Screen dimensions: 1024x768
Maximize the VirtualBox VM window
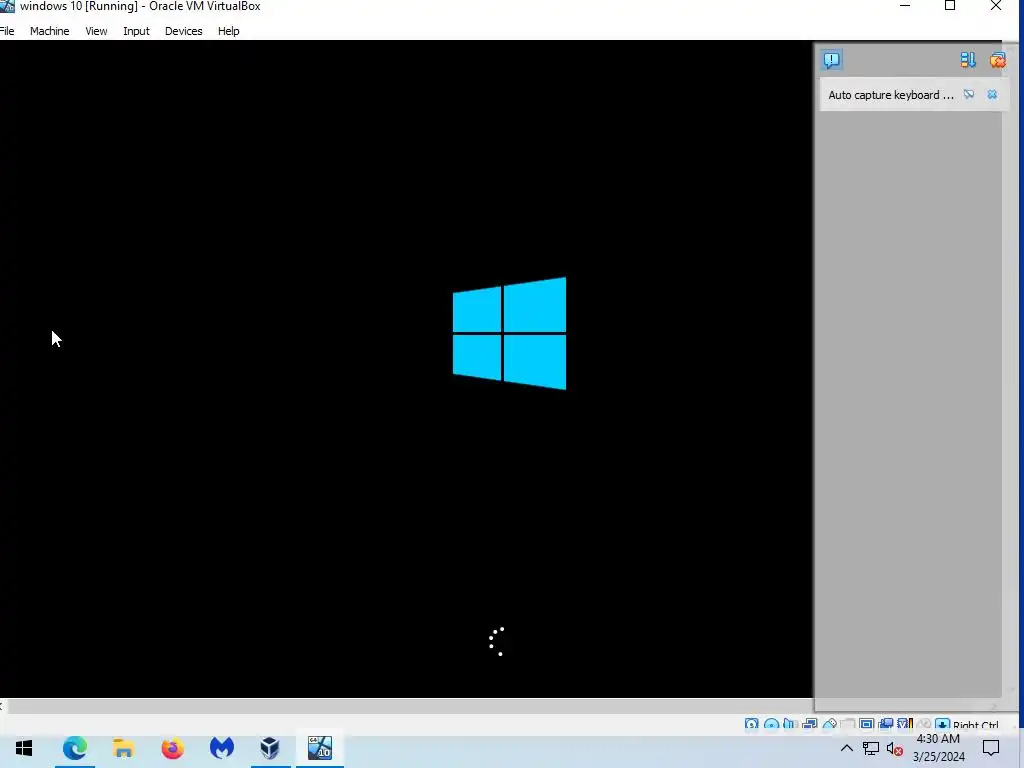pyautogui.click(x=950, y=6)
